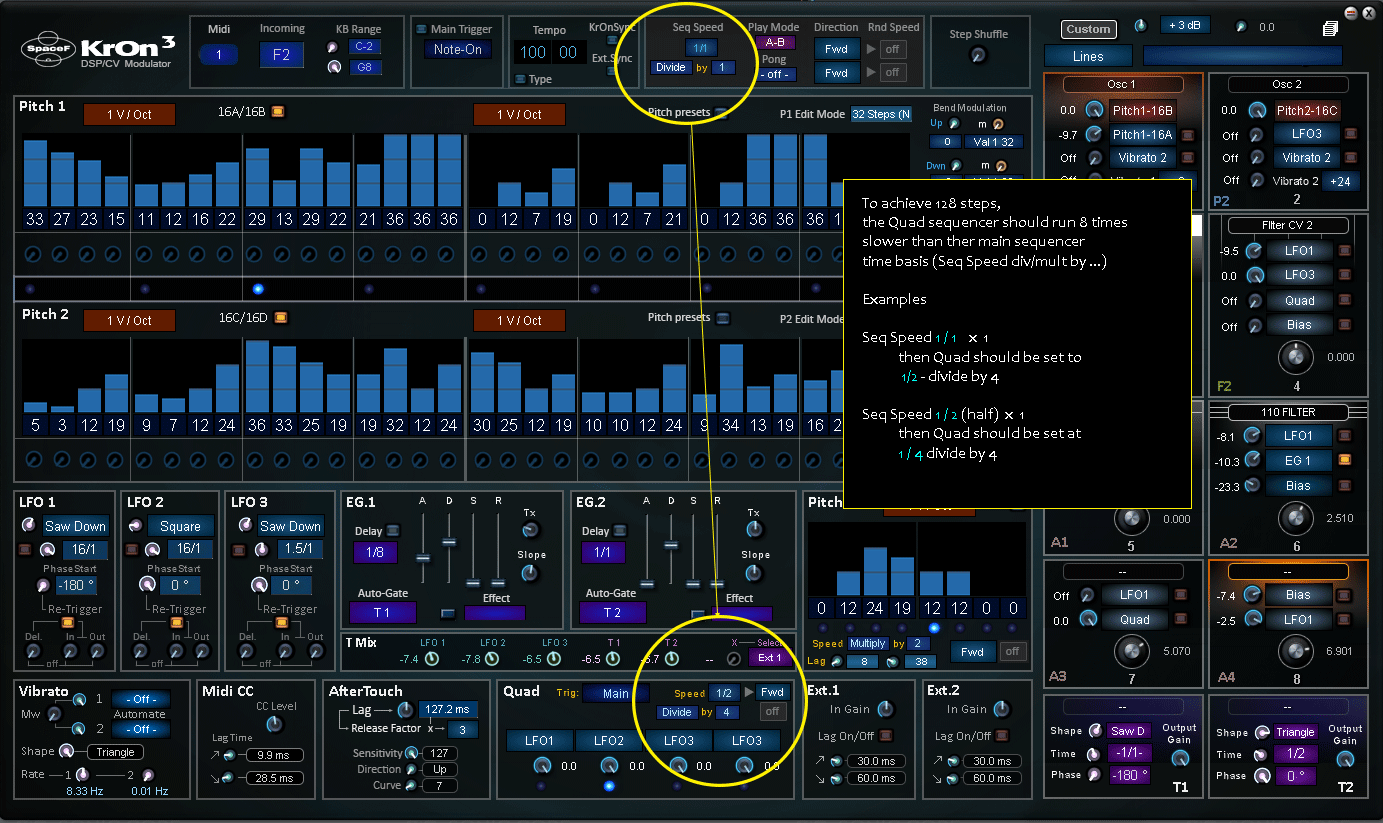The width and height of the screenshot is (1383, 823).
Task: Click the KB Range C-2 knob
Action: tap(333, 47)
